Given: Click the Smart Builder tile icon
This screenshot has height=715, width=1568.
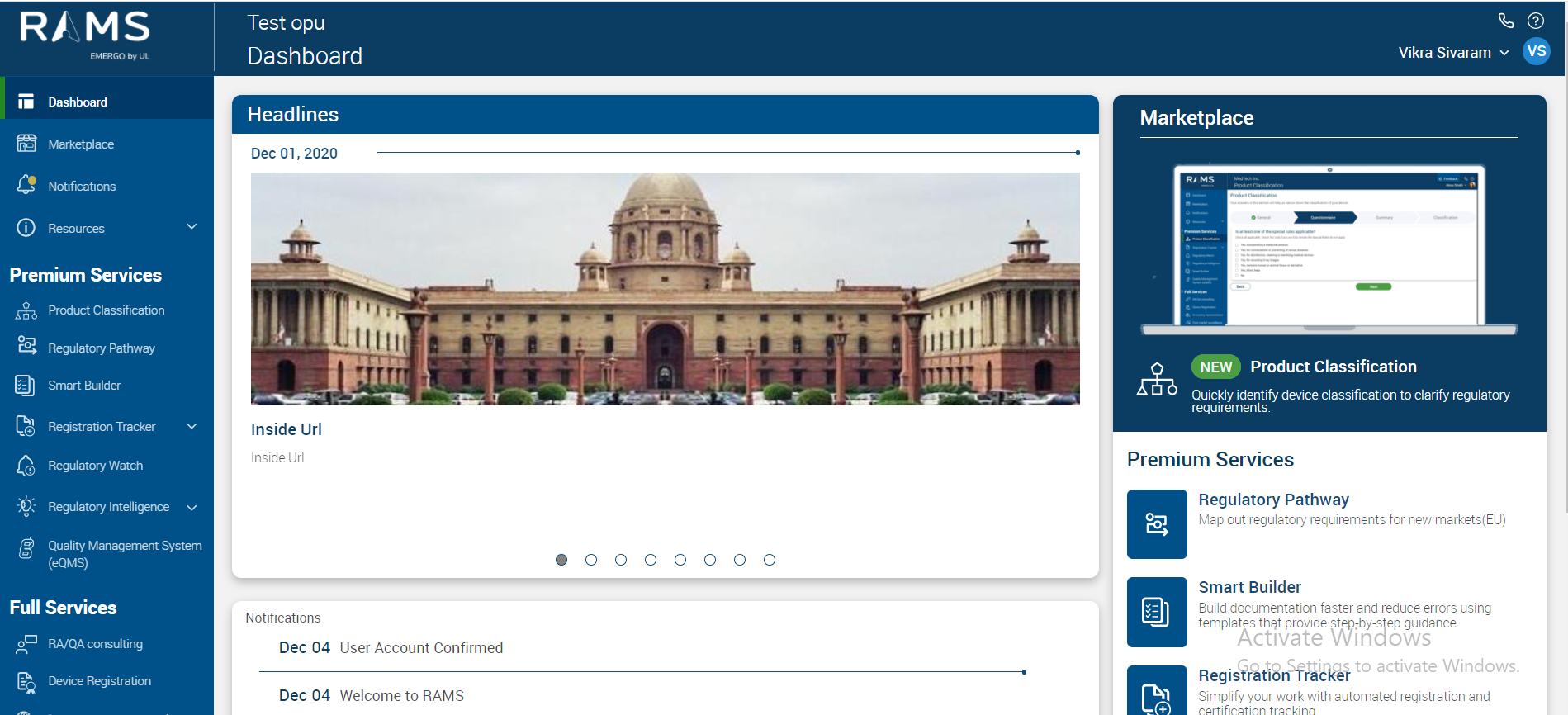Looking at the screenshot, I should (1157, 612).
